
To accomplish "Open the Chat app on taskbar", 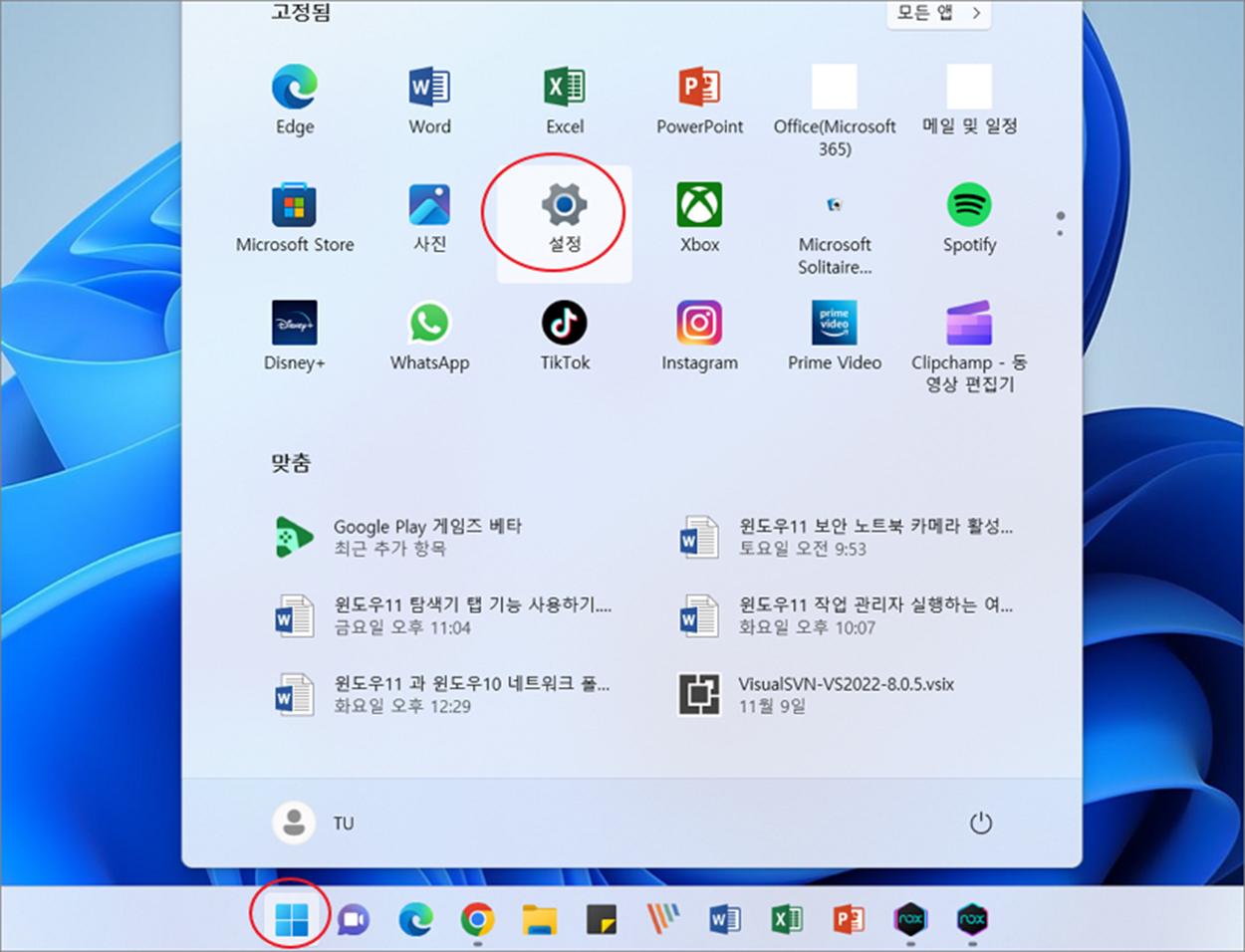I will click(x=354, y=919).
